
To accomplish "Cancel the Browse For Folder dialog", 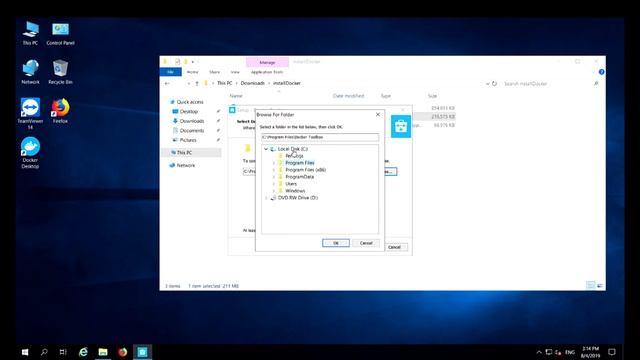I will coord(366,243).
